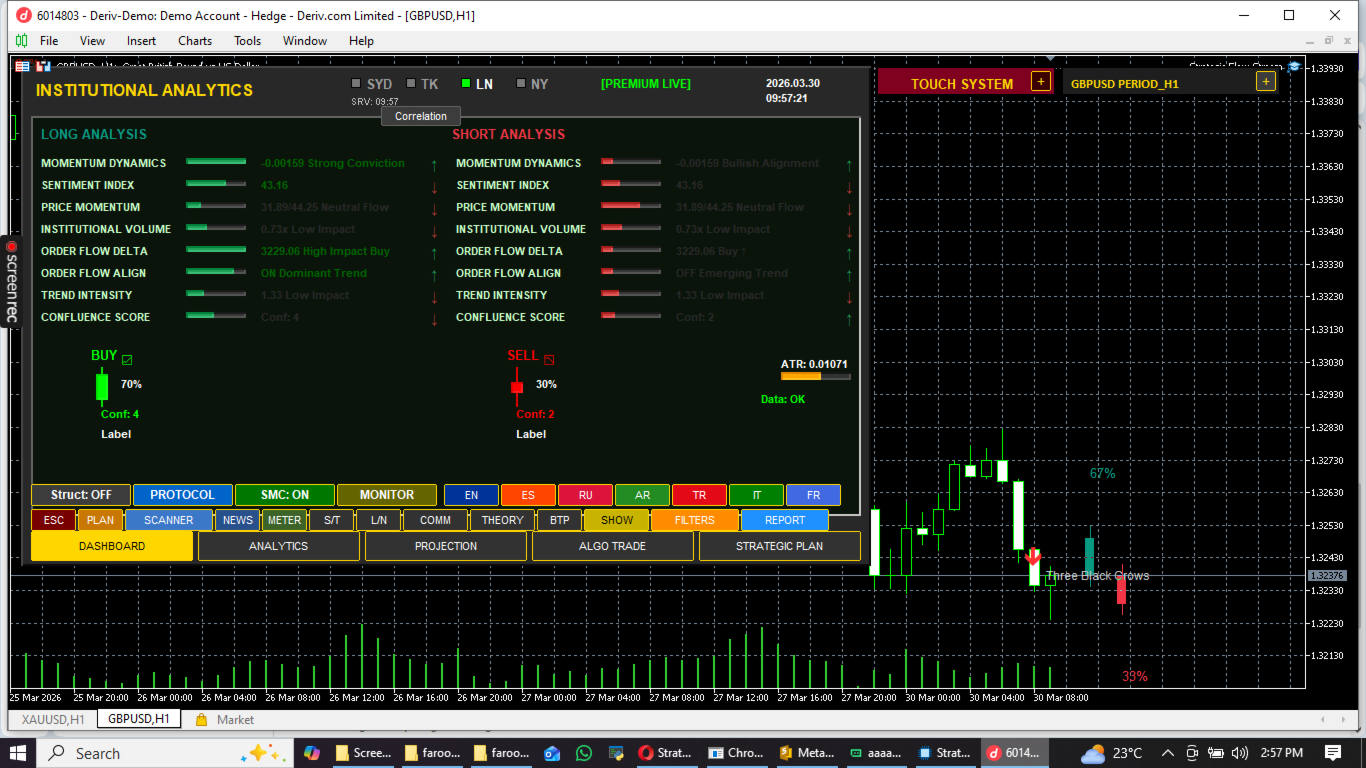1366x768 pixels.
Task: Open the File menu
Action: point(49,41)
